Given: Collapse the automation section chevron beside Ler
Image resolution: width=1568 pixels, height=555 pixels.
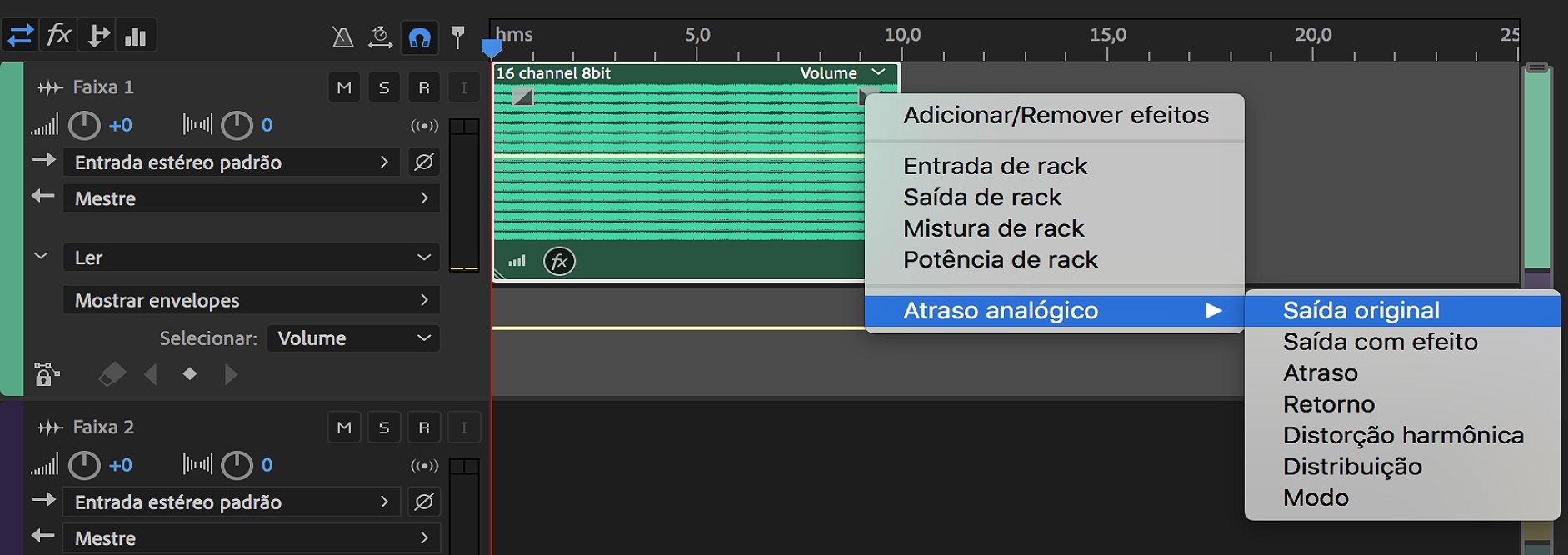Looking at the screenshot, I should (x=41, y=257).
